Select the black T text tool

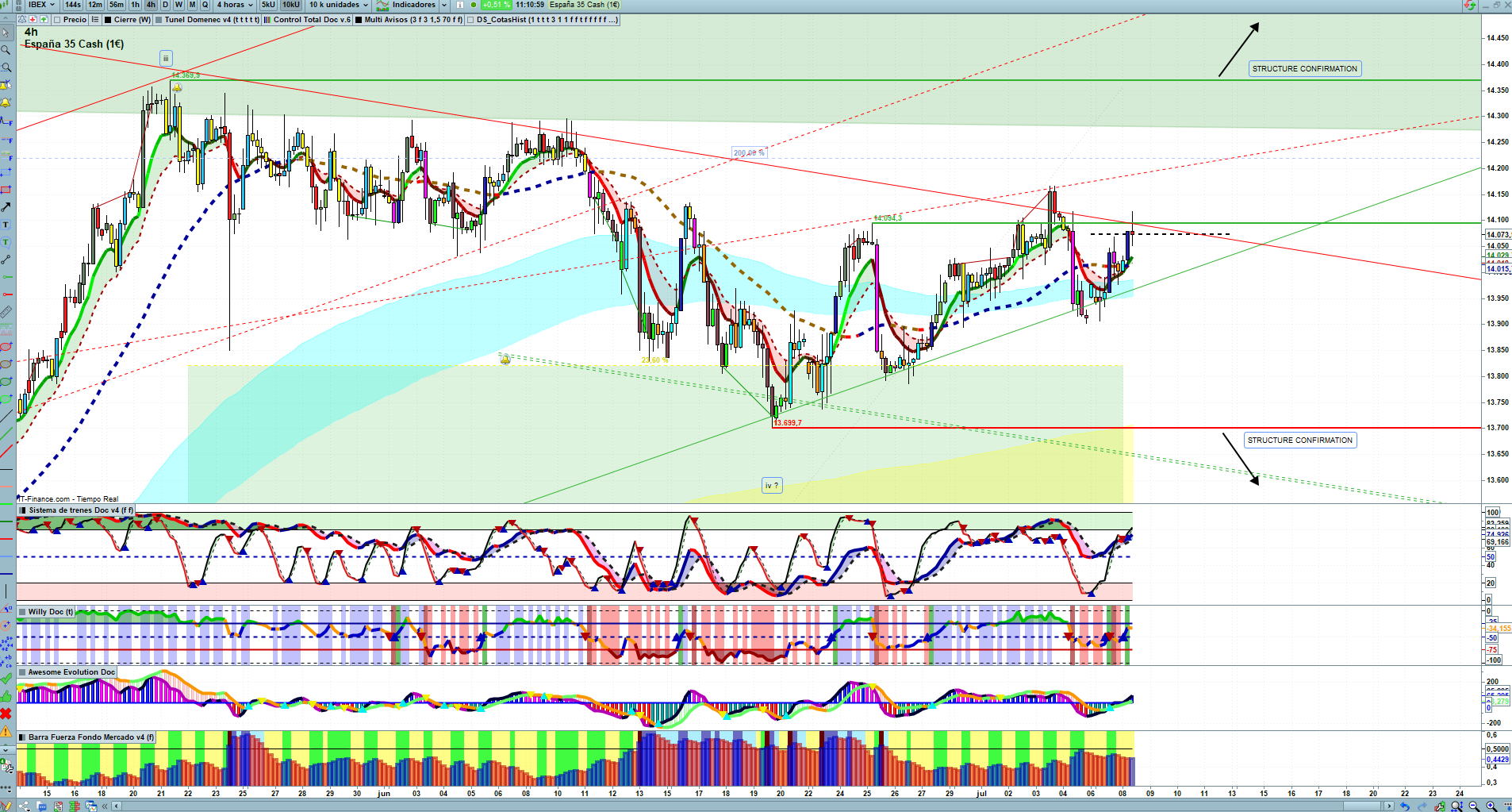coord(6,225)
